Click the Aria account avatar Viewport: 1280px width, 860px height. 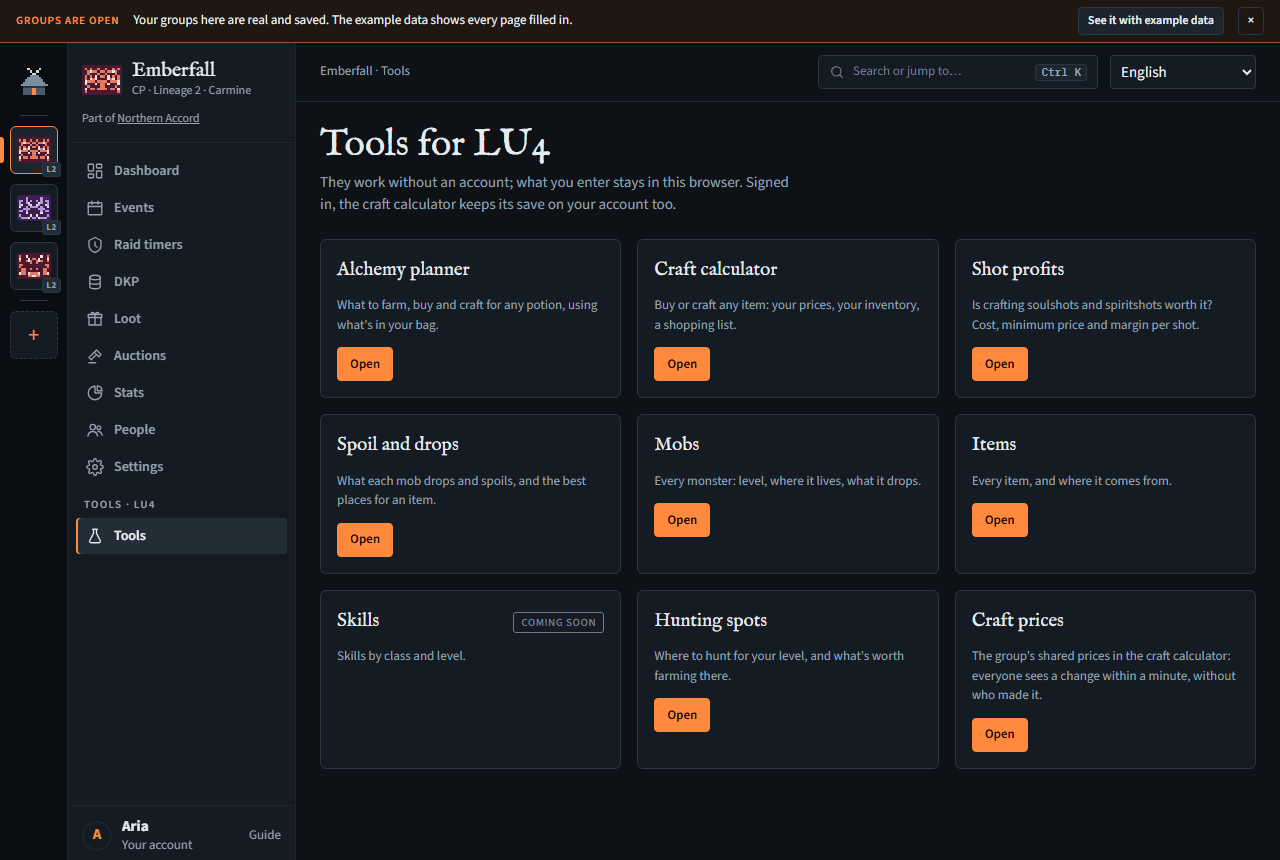point(96,835)
